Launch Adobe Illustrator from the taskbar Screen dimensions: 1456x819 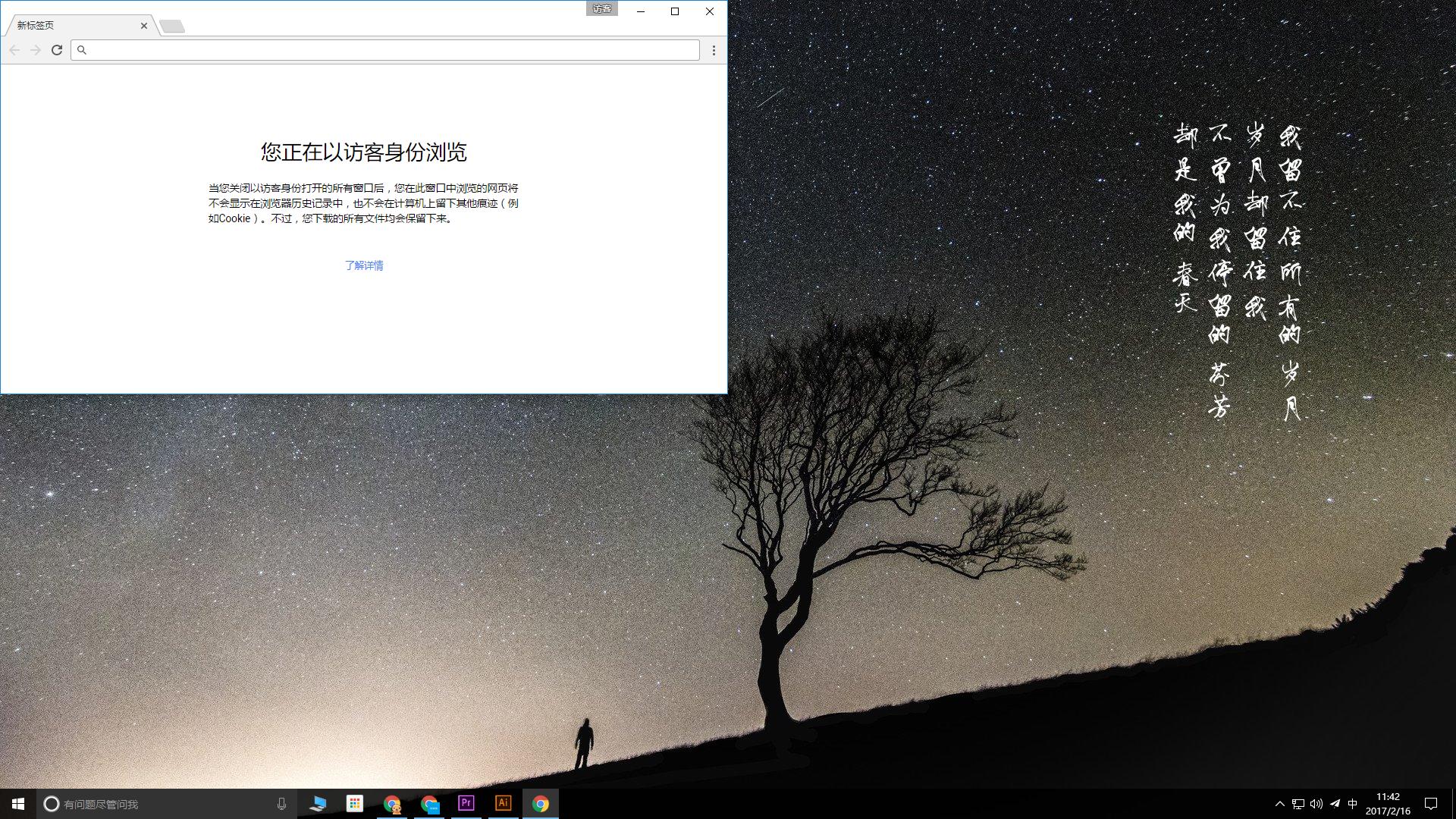(503, 804)
